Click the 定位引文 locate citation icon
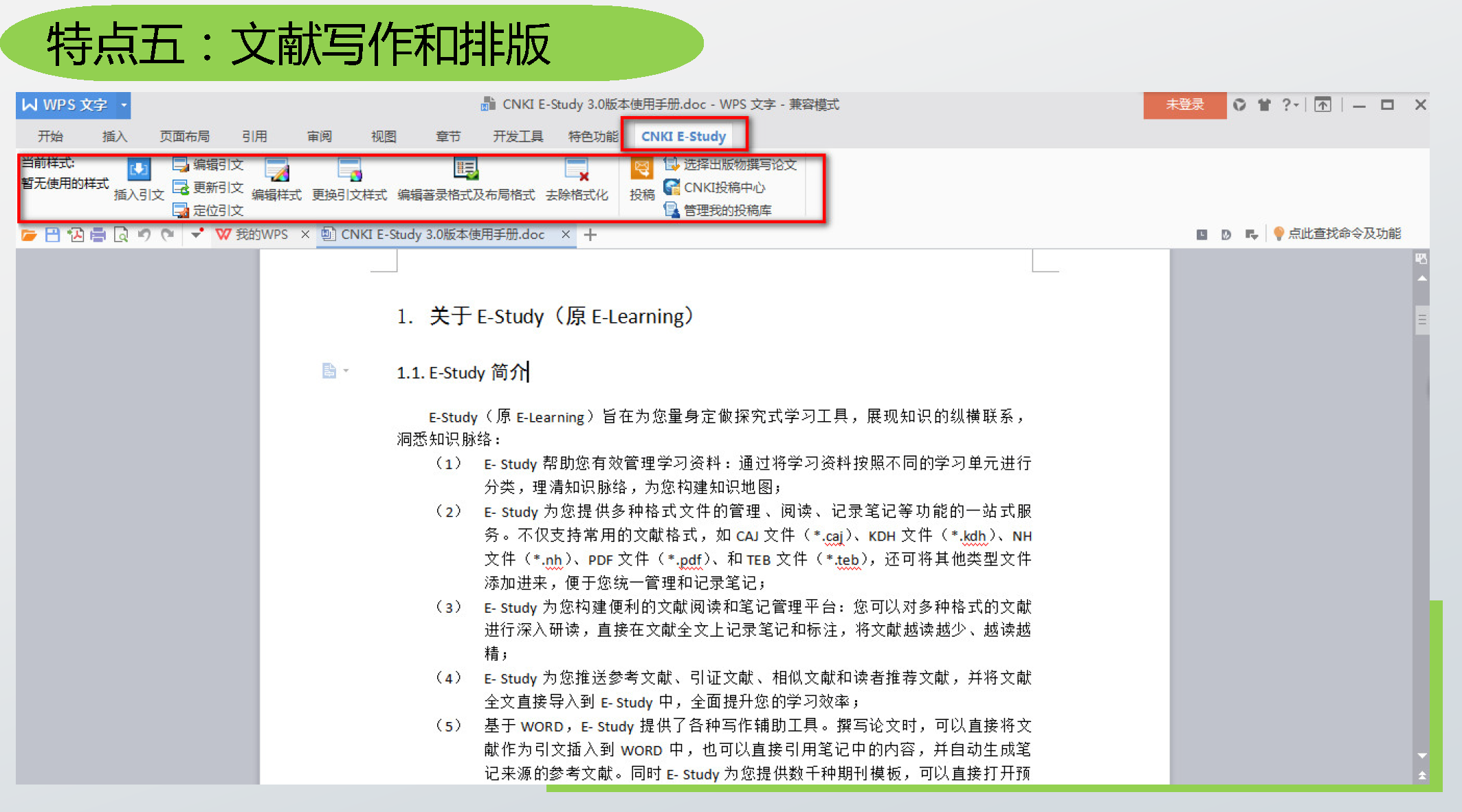Image resolution: width=1462 pixels, height=812 pixels. pos(180,210)
